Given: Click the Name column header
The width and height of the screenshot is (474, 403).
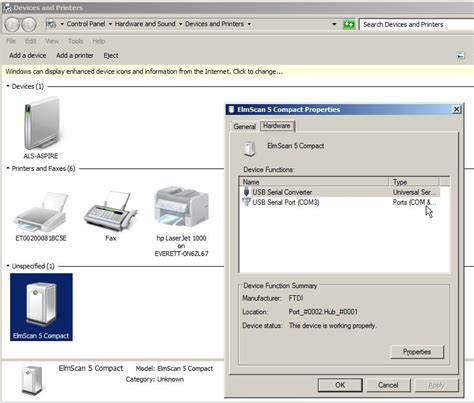Looking at the screenshot, I should click(x=314, y=182).
